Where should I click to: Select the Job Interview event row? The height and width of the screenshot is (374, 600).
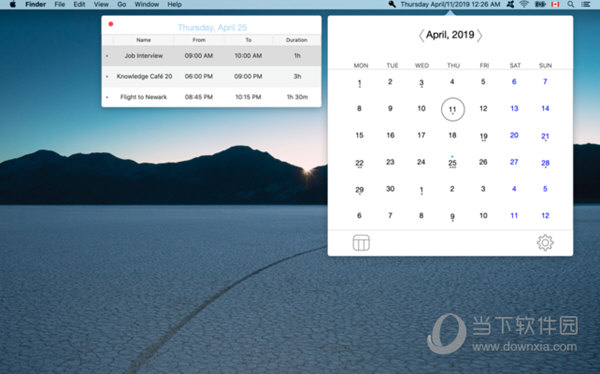(211, 56)
